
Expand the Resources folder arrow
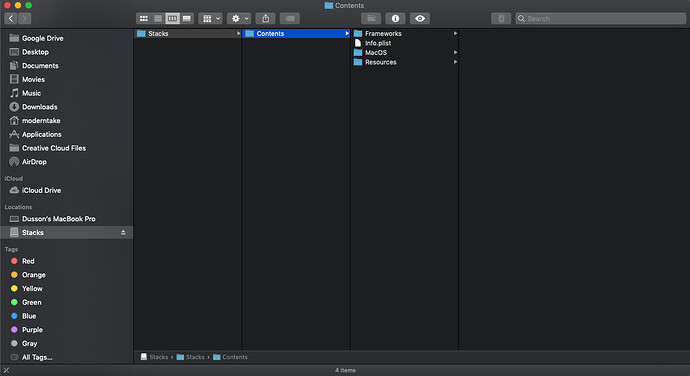click(x=455, y=62)
